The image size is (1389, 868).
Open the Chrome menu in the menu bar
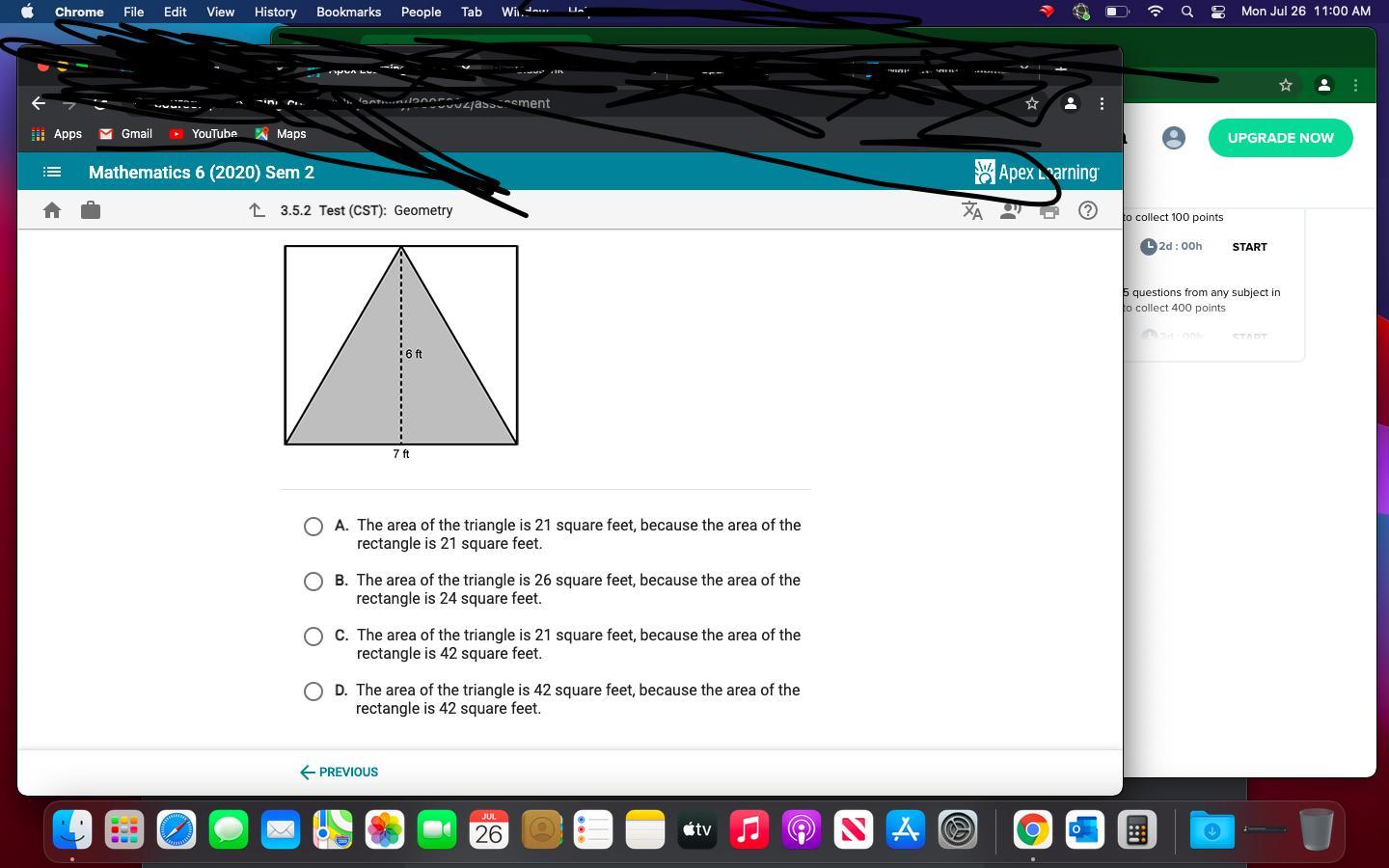pos(79,12)
